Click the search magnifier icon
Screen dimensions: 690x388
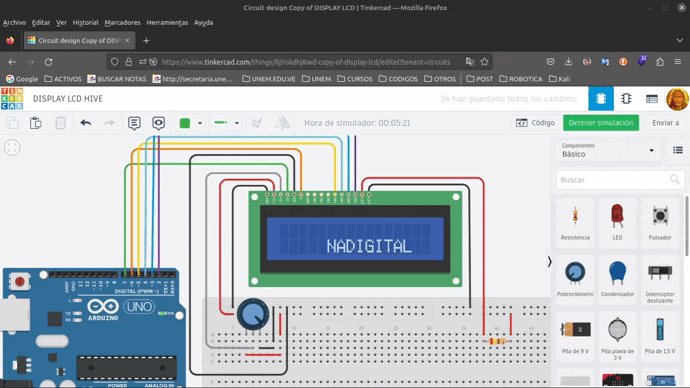(675, 179)
